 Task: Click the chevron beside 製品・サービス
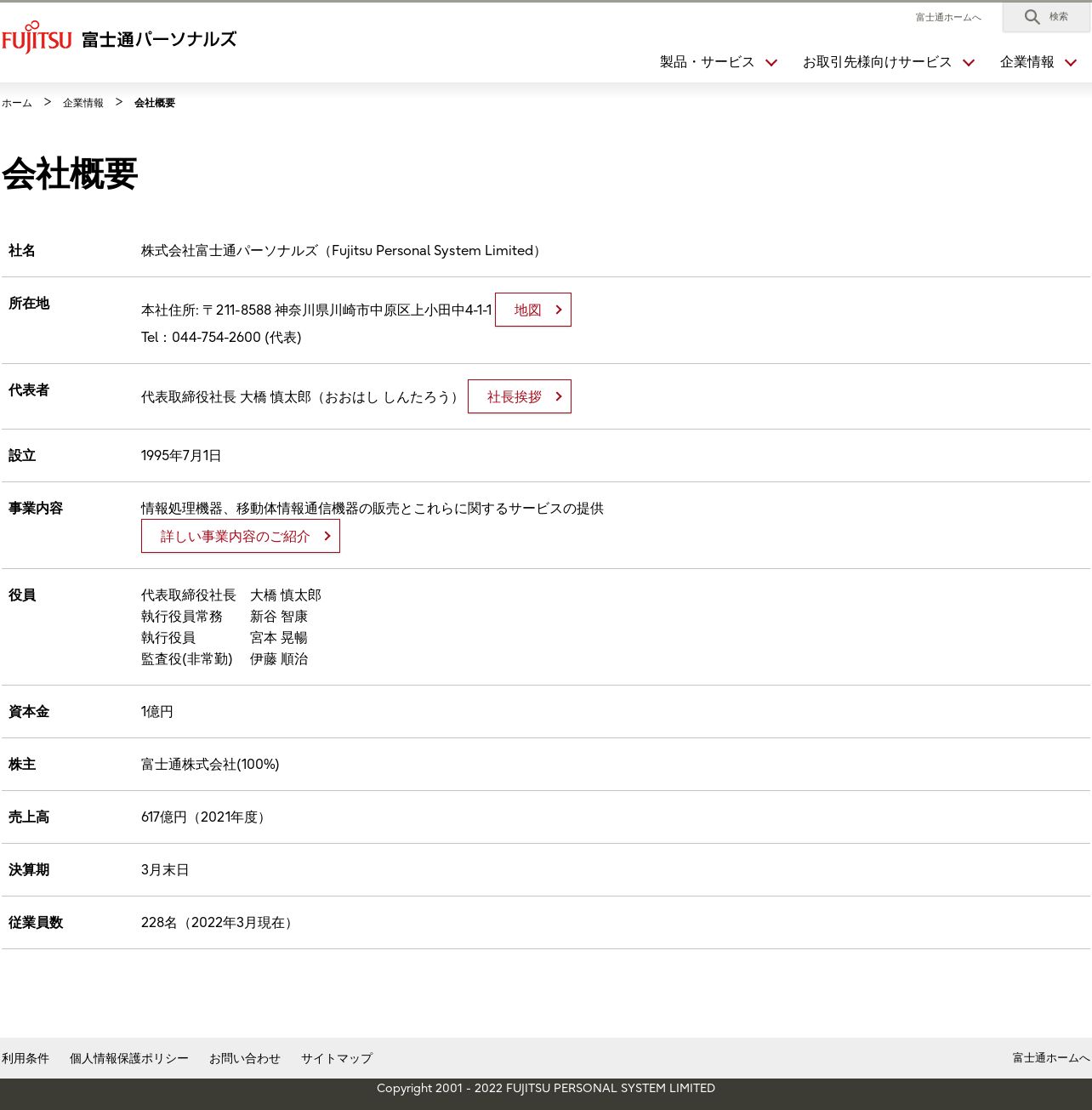tap(771, 62)
